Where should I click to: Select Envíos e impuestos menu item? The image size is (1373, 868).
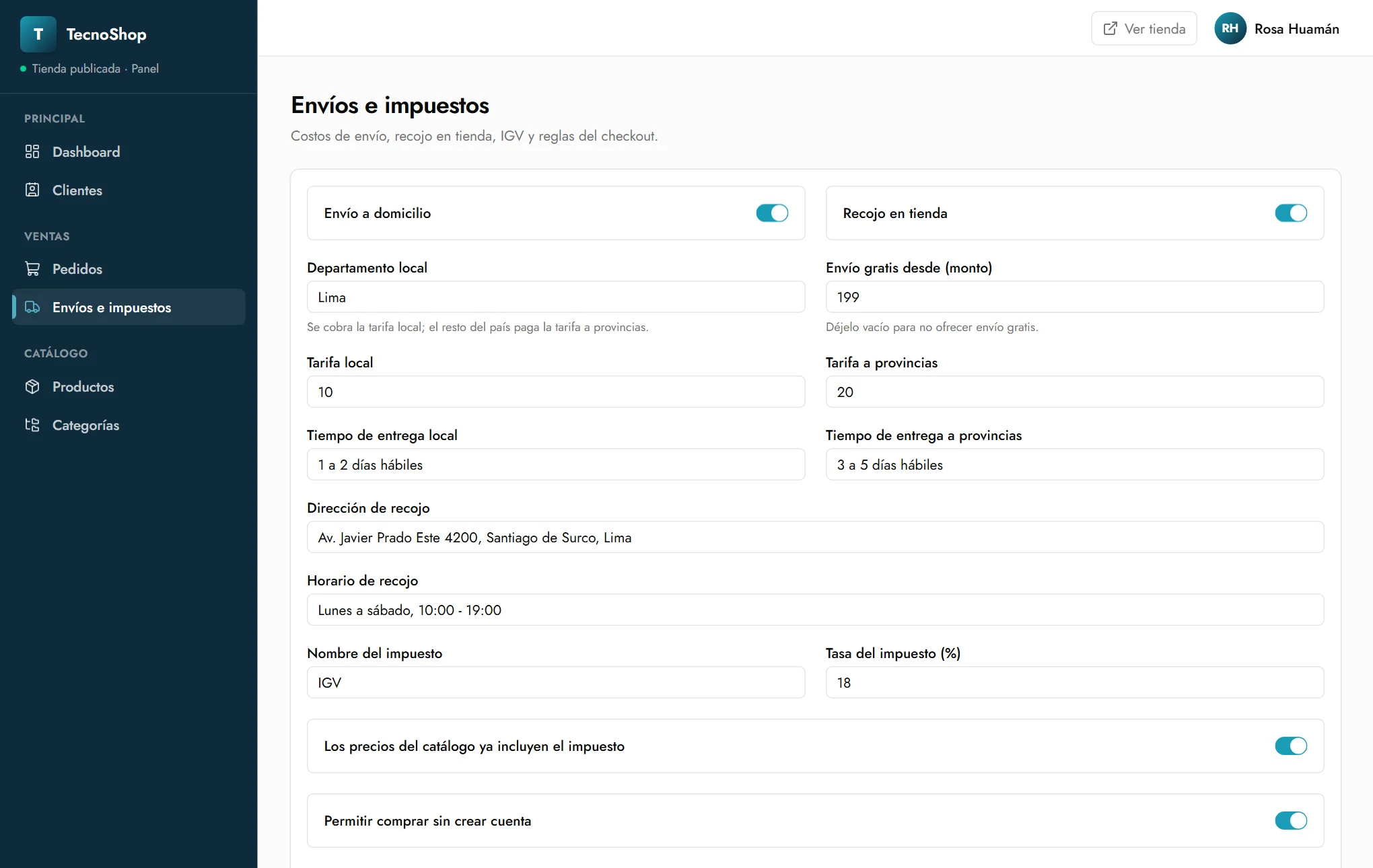pyautogui.click(x=129, y=308)
